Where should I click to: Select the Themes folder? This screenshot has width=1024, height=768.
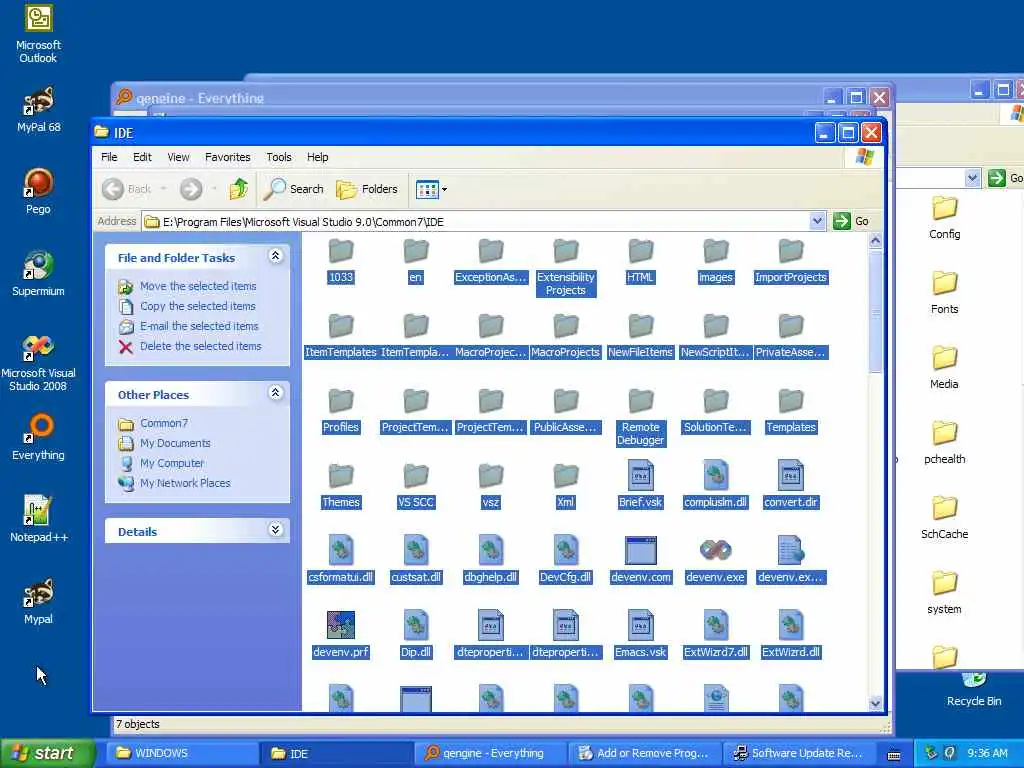point(341,485)
